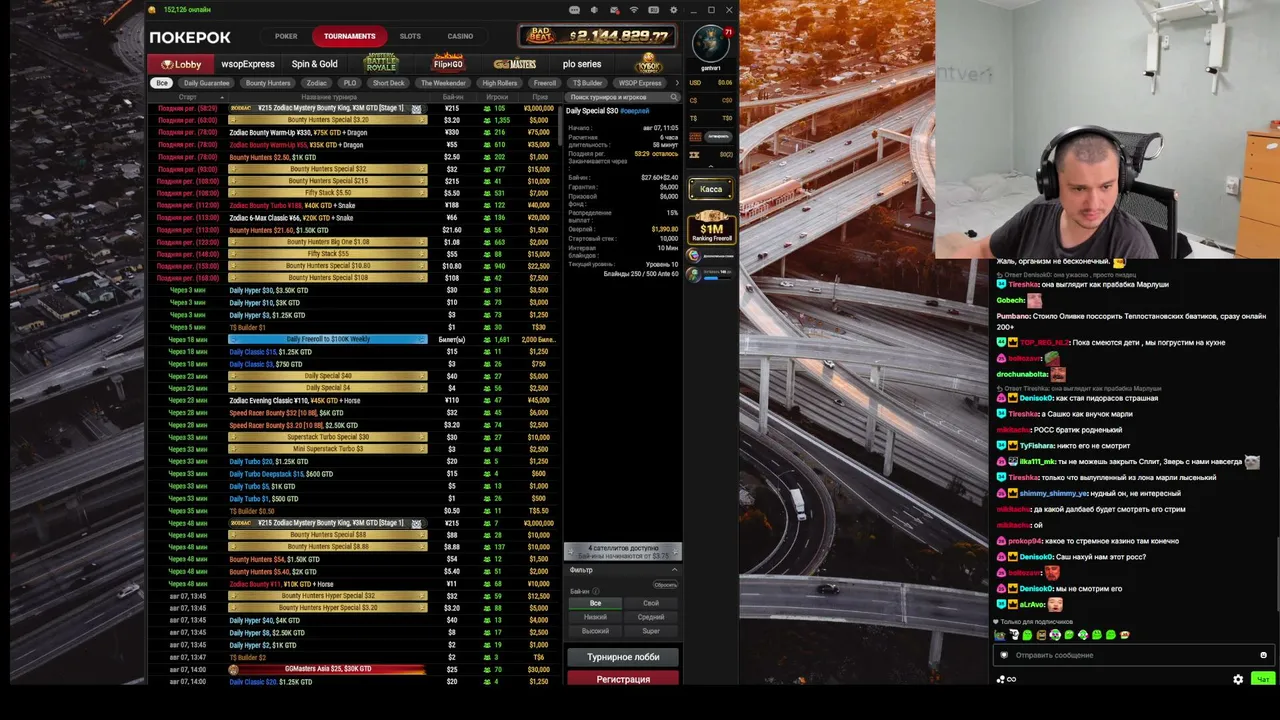Click the connection signal icon in the title bar

[x=634, y=10]
